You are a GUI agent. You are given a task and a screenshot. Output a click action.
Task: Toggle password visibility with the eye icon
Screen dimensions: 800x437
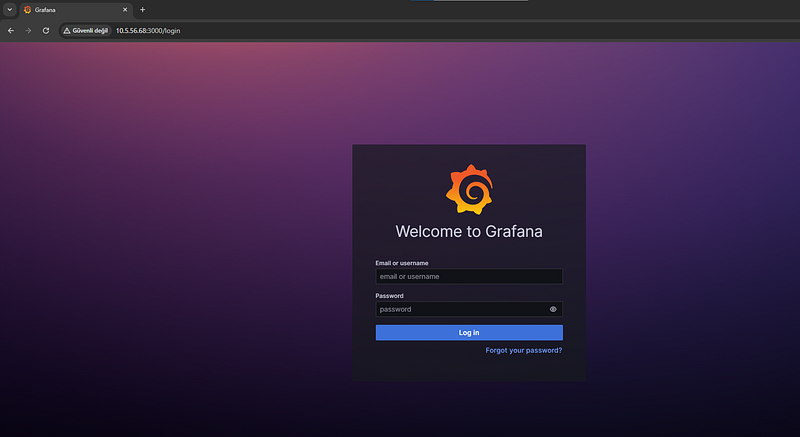[553, 309]
